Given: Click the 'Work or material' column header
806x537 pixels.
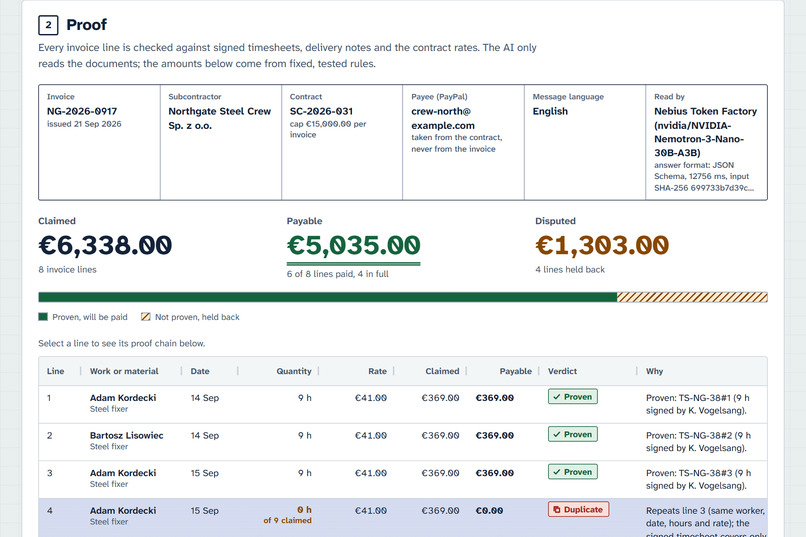Looking at the screenshot, I should pos(124,371).
